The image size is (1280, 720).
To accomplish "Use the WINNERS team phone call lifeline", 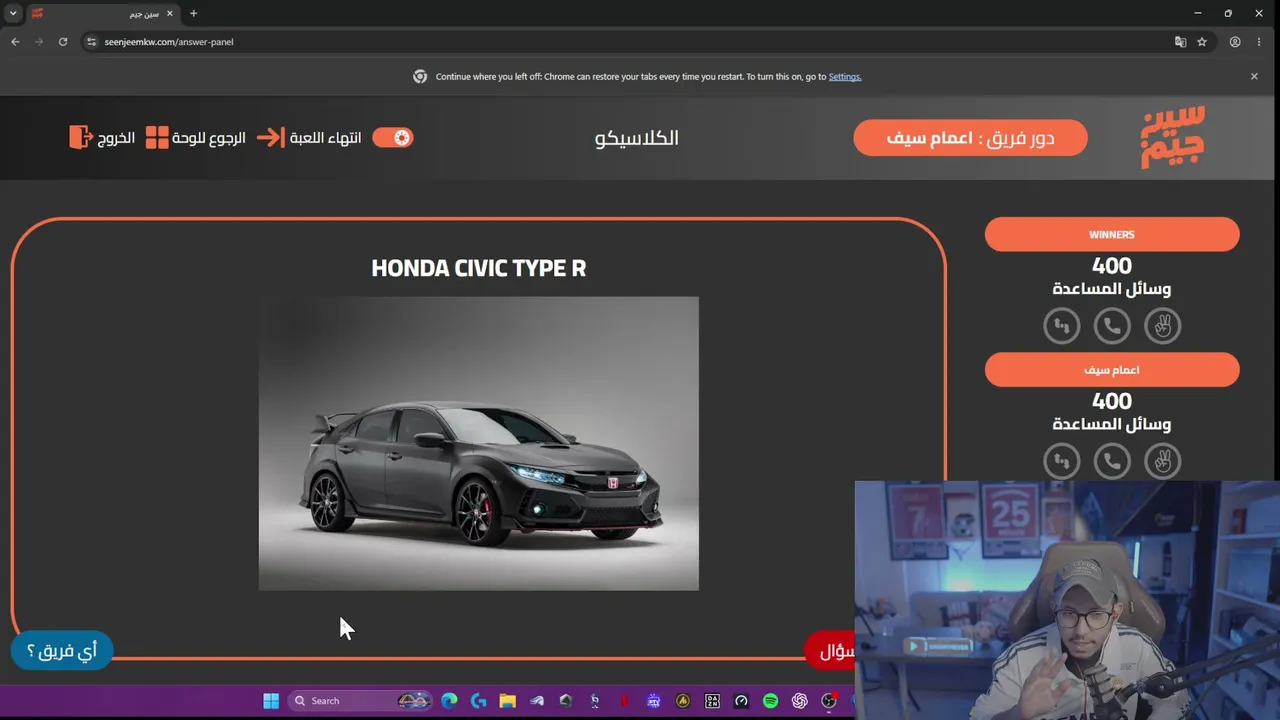I will (x=1112, y=326).
